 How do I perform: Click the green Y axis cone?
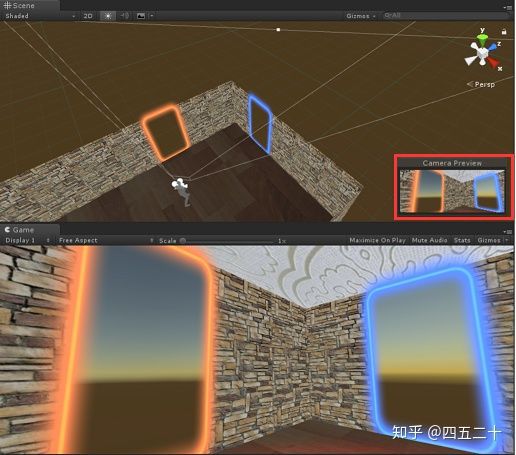[x=482, y=39]
